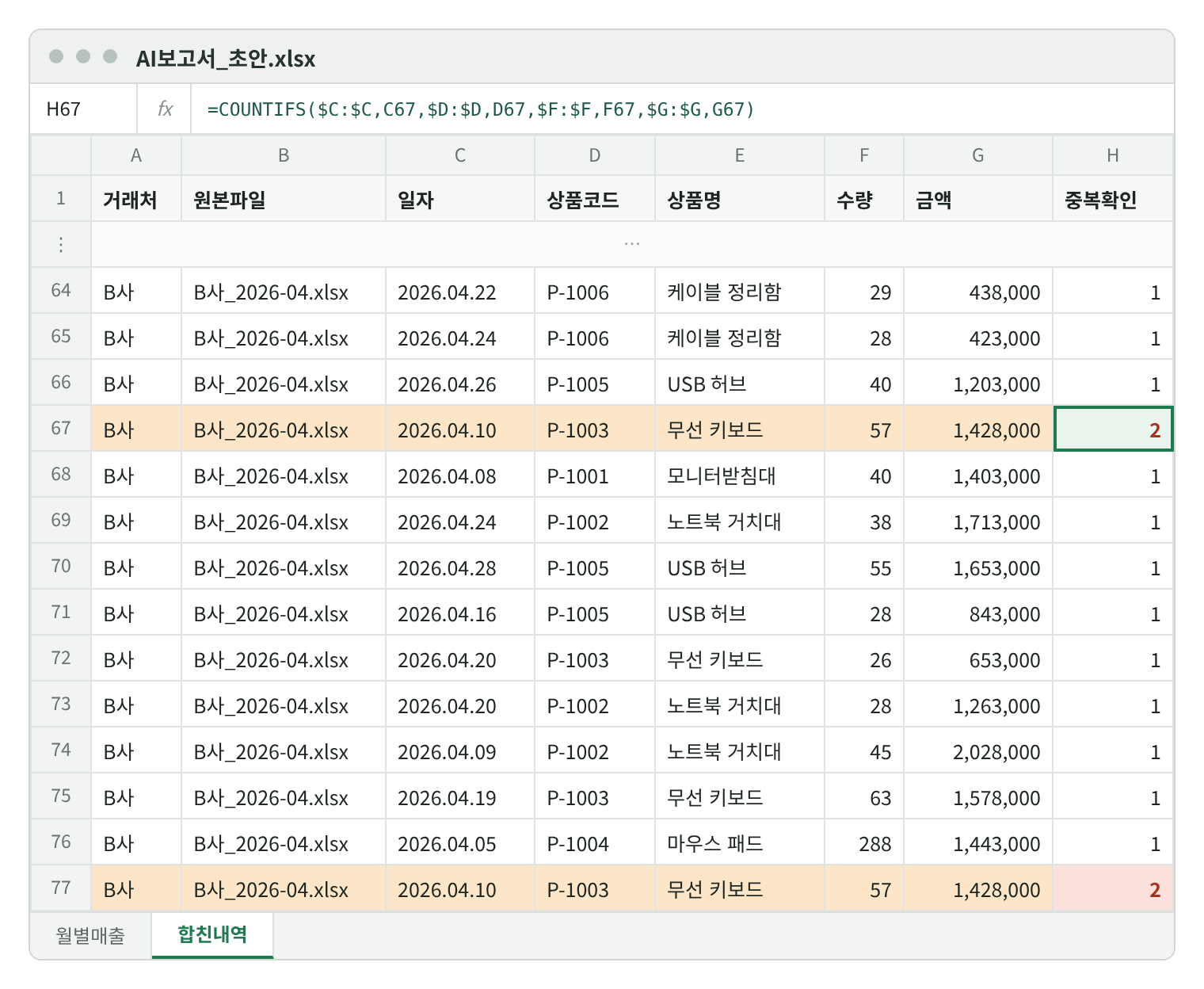Select the duplicate count cell in row 77

pyautogui.click(x=1113, y=888)
